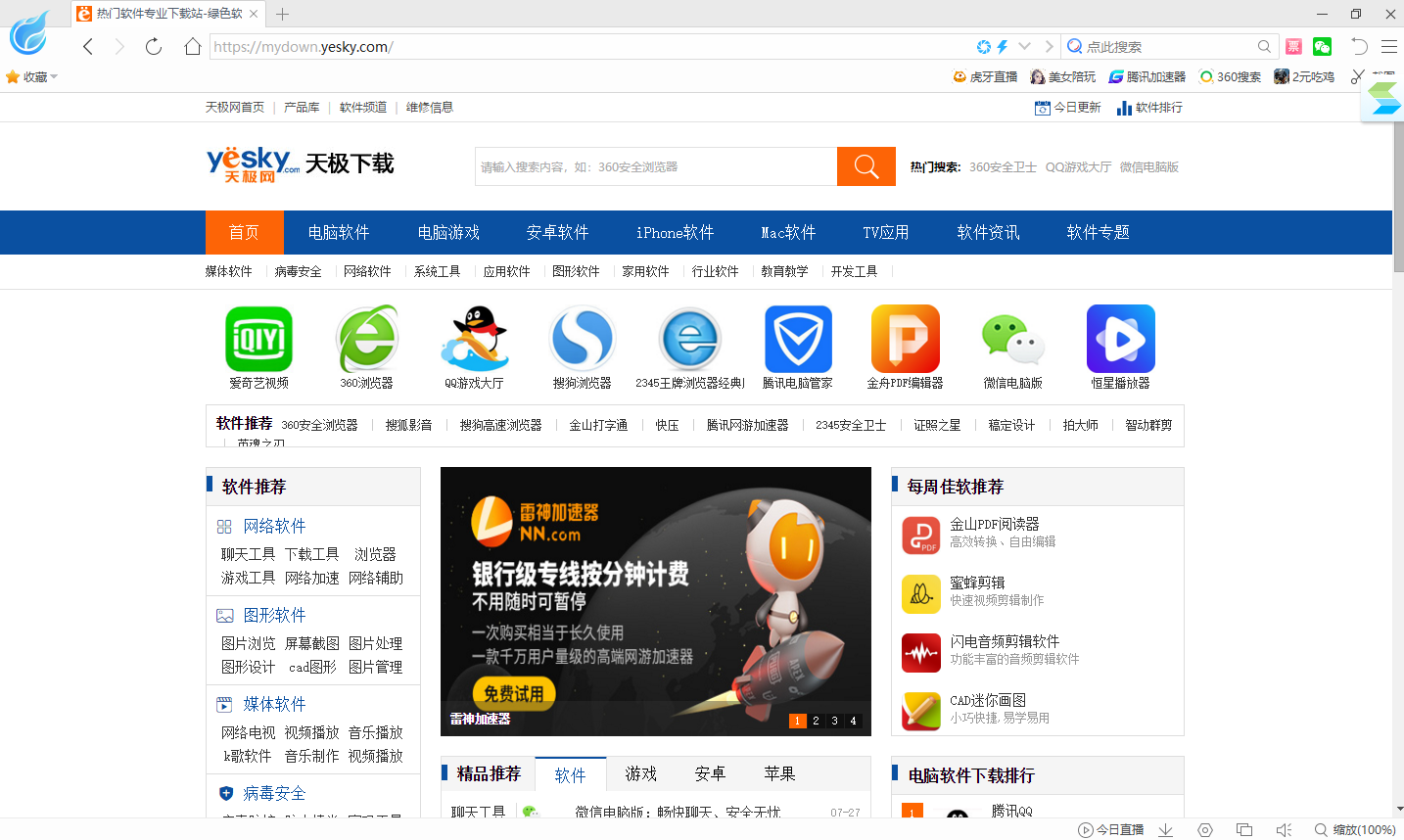
Task: Open the 蜜蜂剪辑 recommendation icon
Action: [921, 594]
